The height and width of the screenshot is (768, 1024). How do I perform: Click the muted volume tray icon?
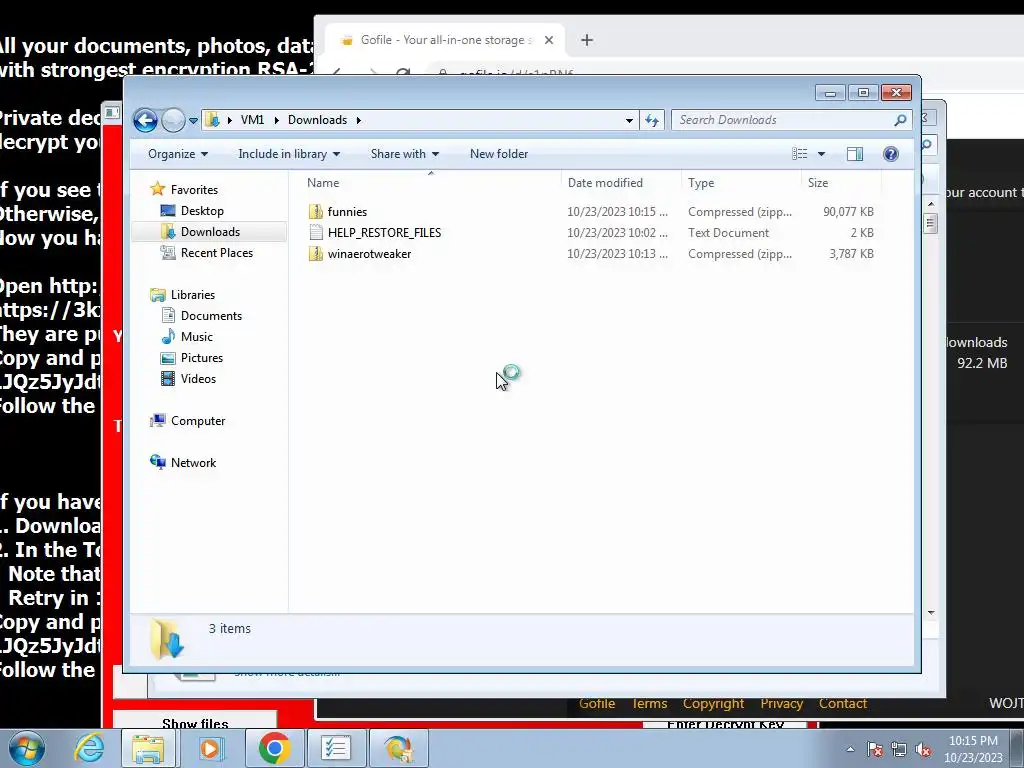923,749
